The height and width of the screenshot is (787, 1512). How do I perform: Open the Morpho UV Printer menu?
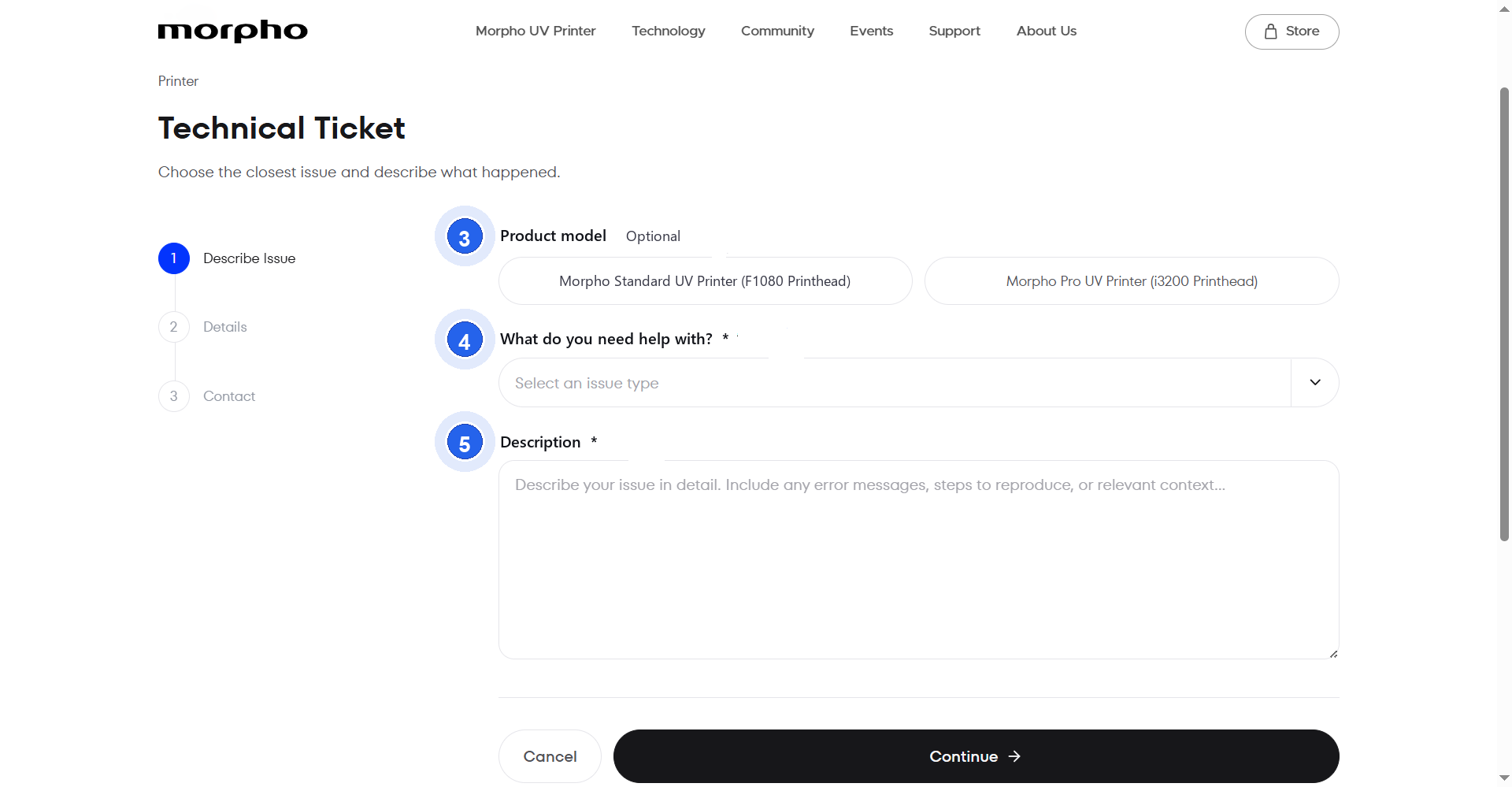535,31
